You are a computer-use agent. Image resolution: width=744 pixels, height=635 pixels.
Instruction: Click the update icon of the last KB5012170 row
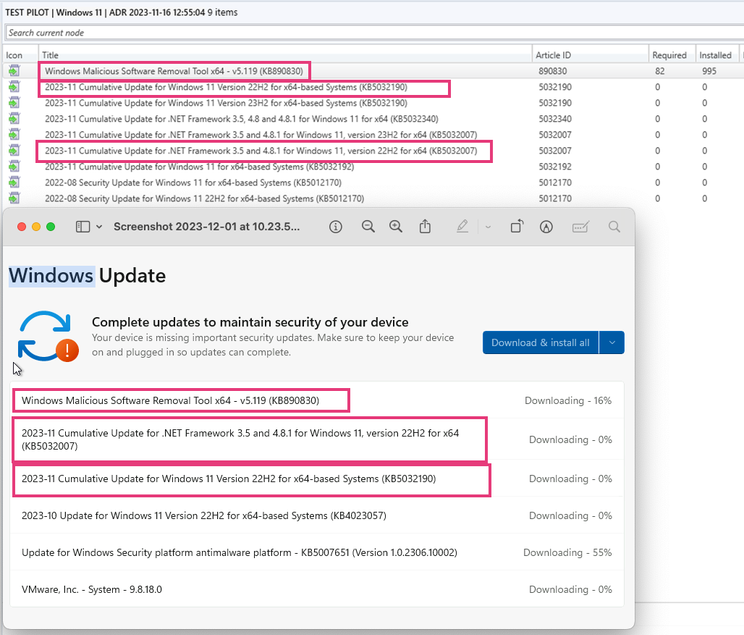click(14, 198)
